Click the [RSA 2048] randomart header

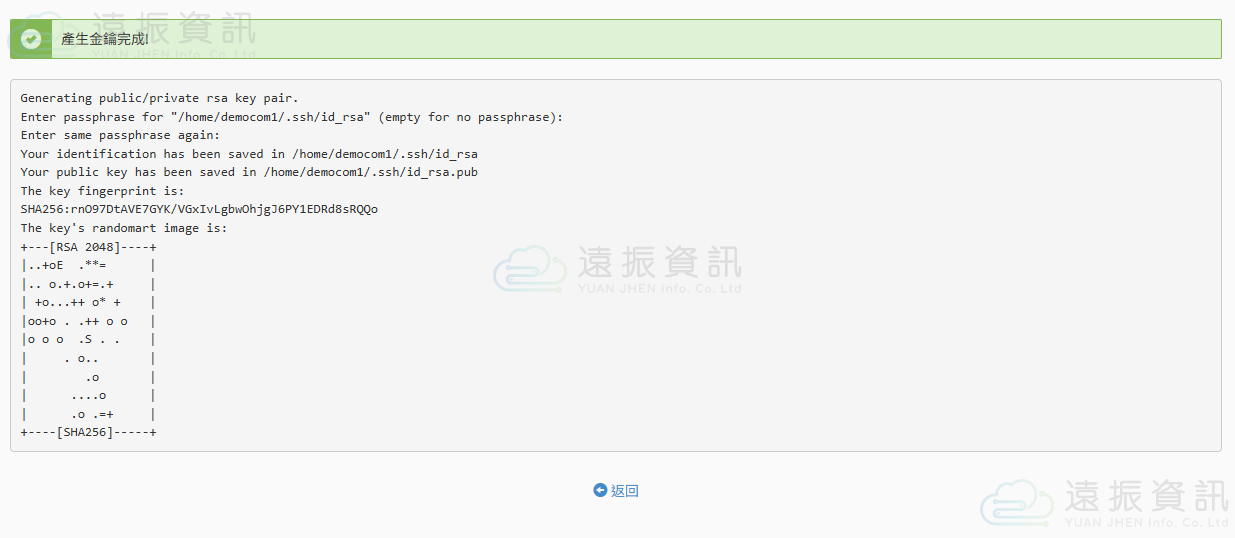[88, 246]
